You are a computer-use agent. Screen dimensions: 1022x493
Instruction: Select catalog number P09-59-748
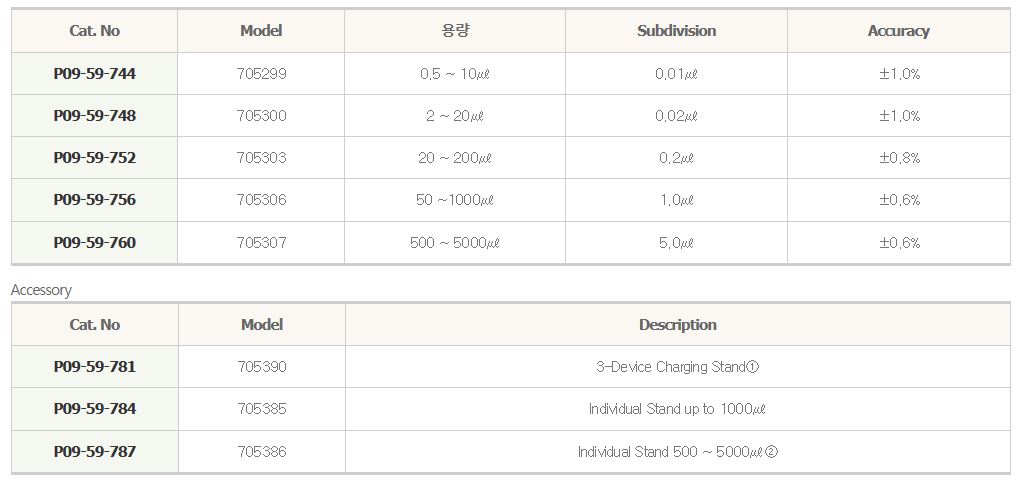[x=95, y=116]
